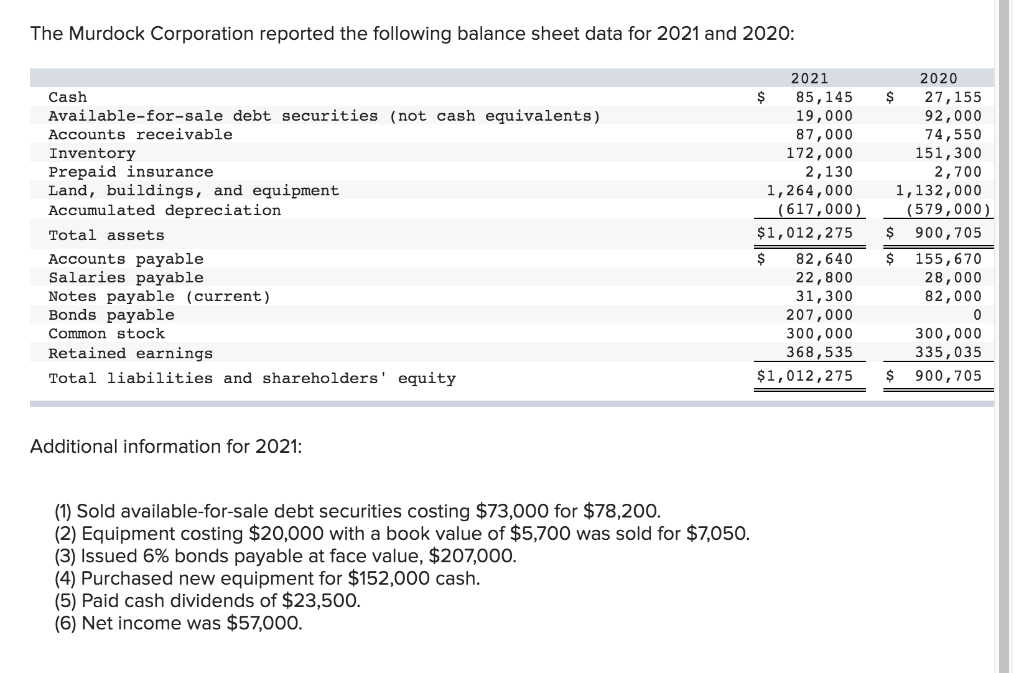Screen dimensions: 1024x673
Task: Select the 'Accumulated depreciation' row label
Action: coord(165,210)
